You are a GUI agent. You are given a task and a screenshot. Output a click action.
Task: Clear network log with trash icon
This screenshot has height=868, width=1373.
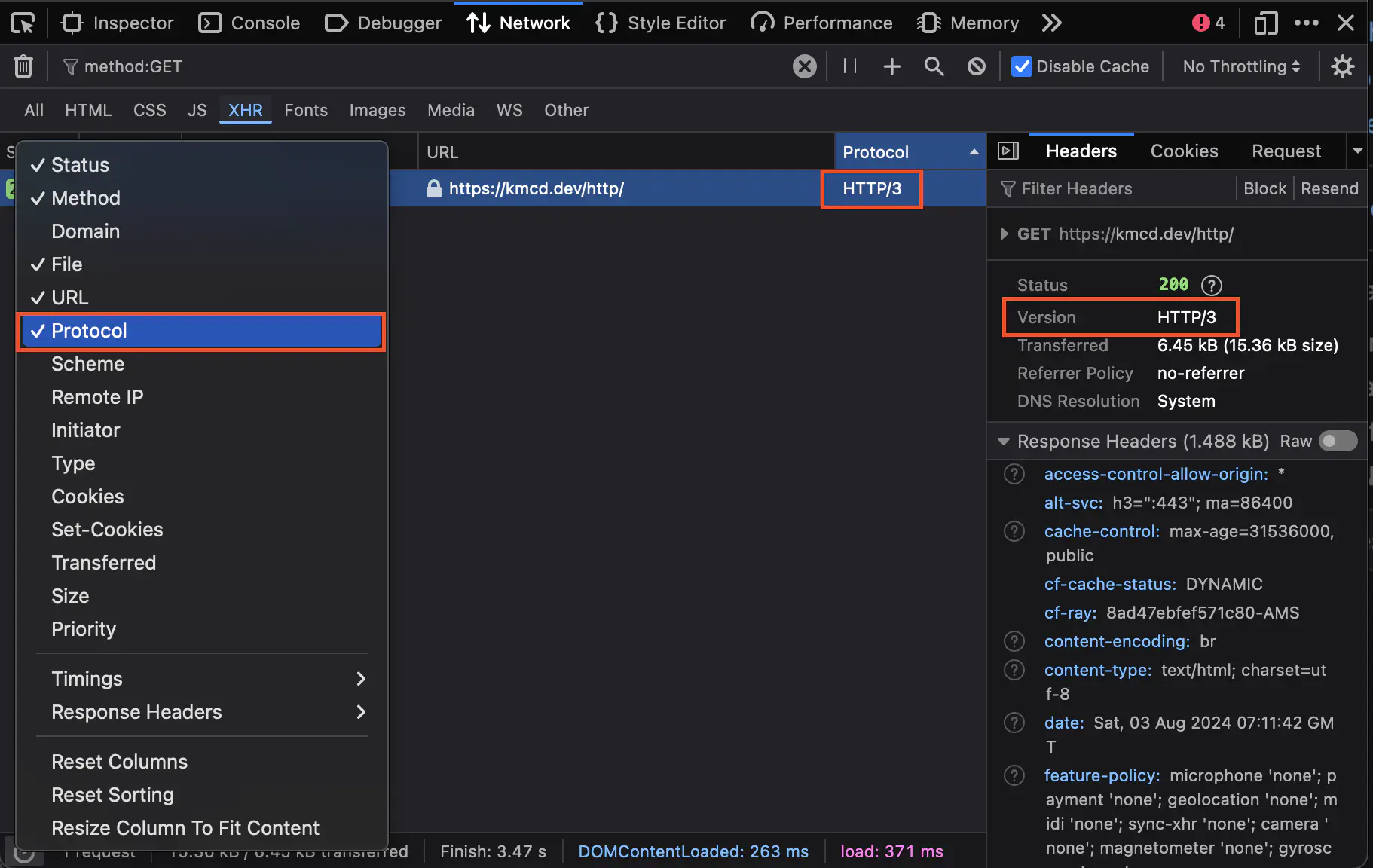23,66
